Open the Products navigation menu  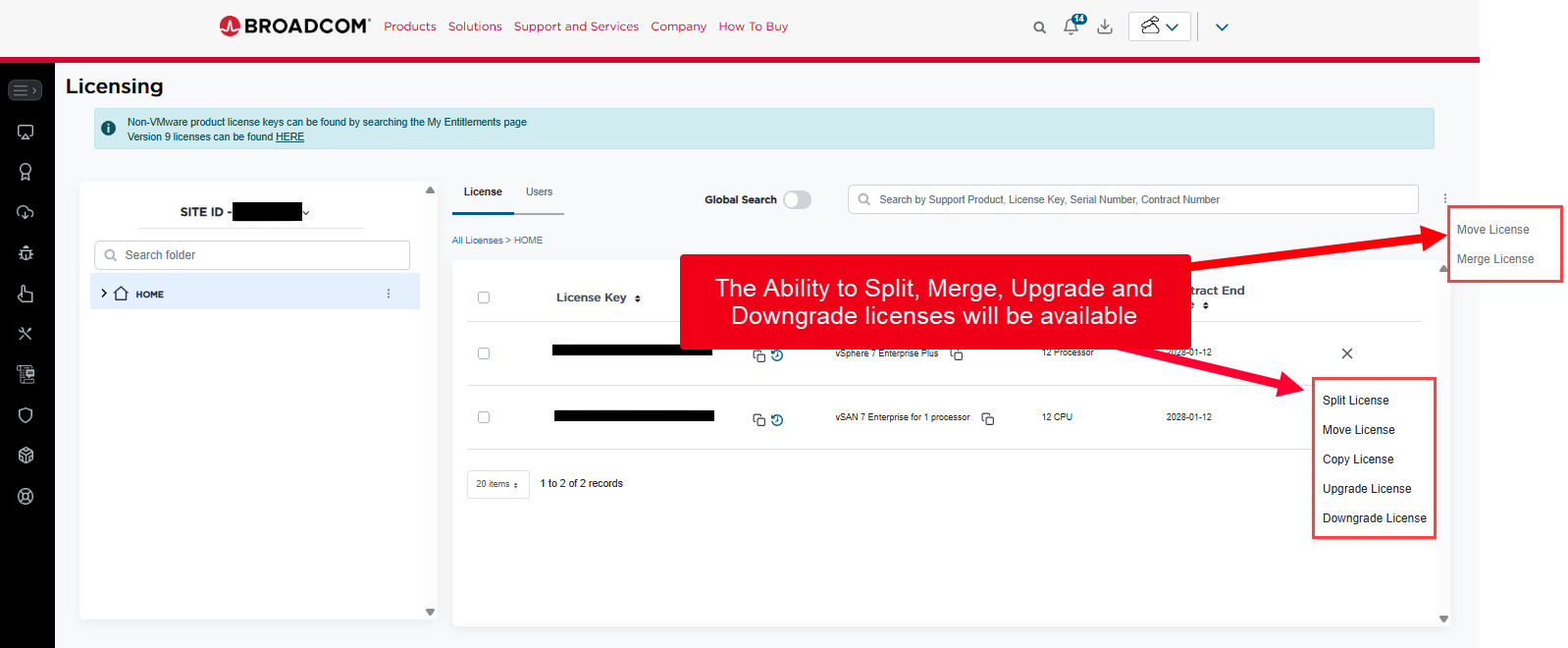410,27
